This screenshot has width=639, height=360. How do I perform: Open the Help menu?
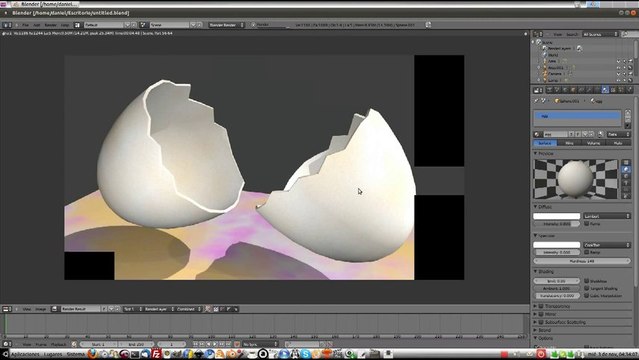[65, 25]
